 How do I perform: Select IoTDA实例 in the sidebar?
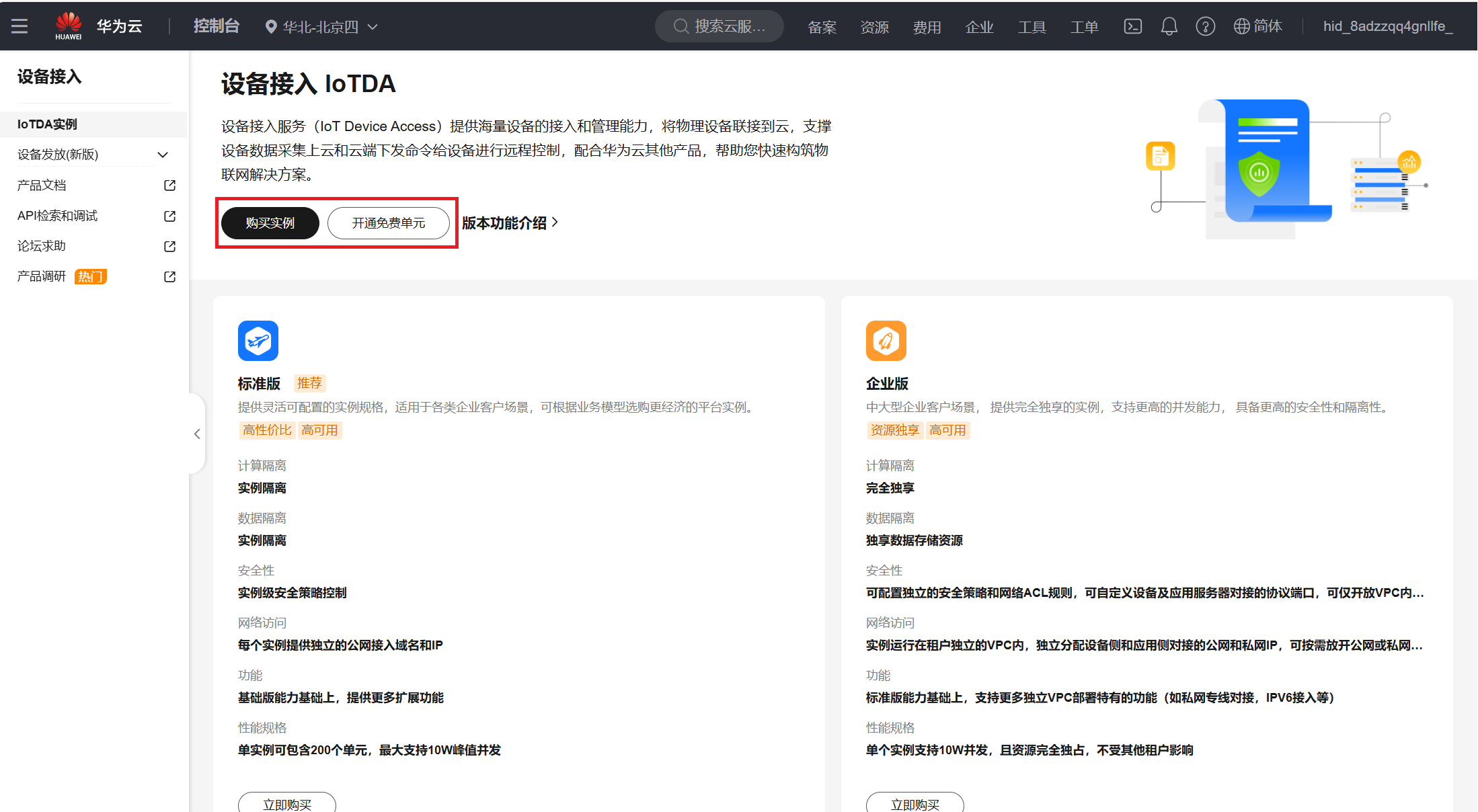pos(93,124)
